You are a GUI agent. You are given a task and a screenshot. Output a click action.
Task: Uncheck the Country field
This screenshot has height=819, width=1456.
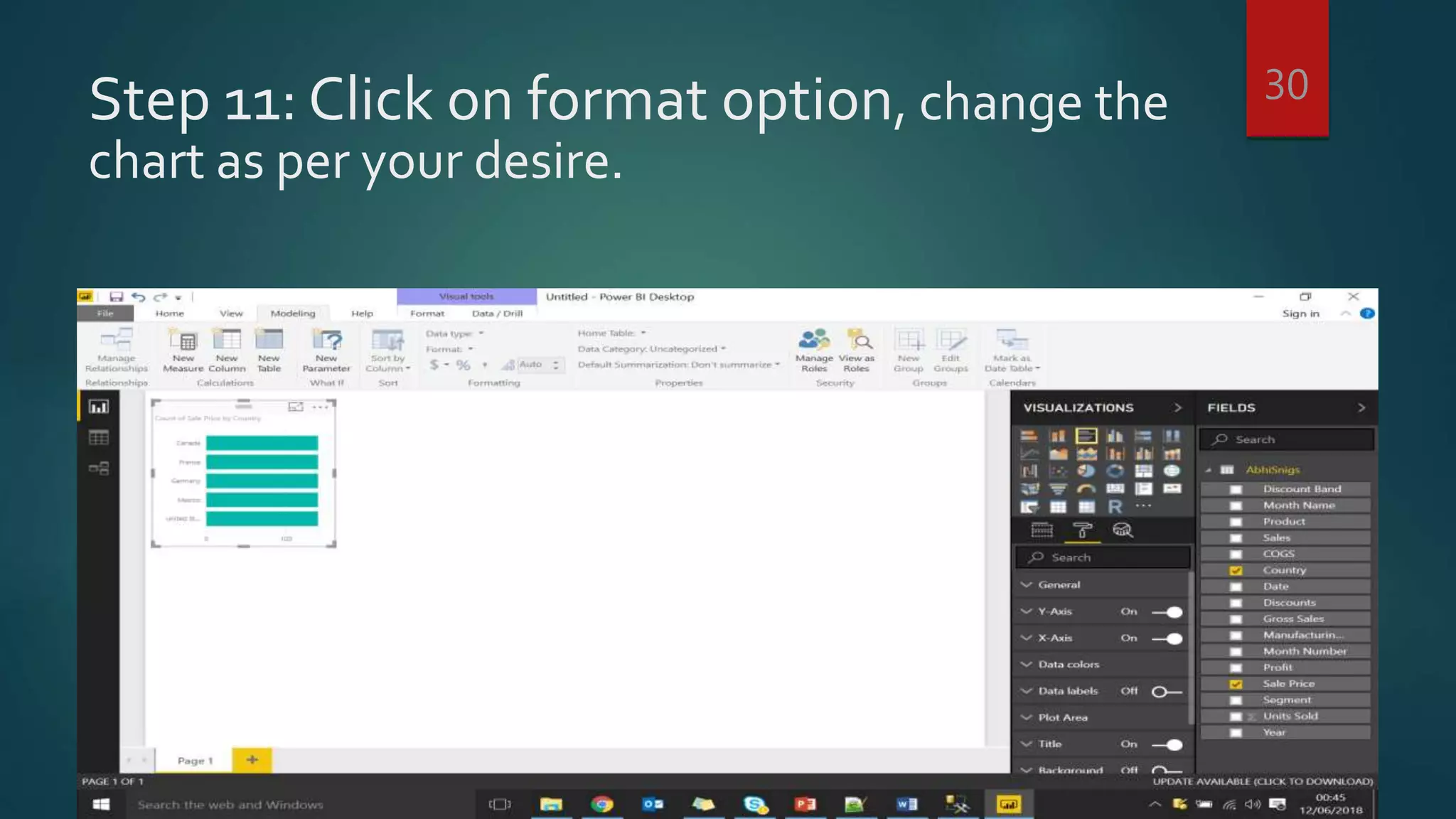[1236, 570]
